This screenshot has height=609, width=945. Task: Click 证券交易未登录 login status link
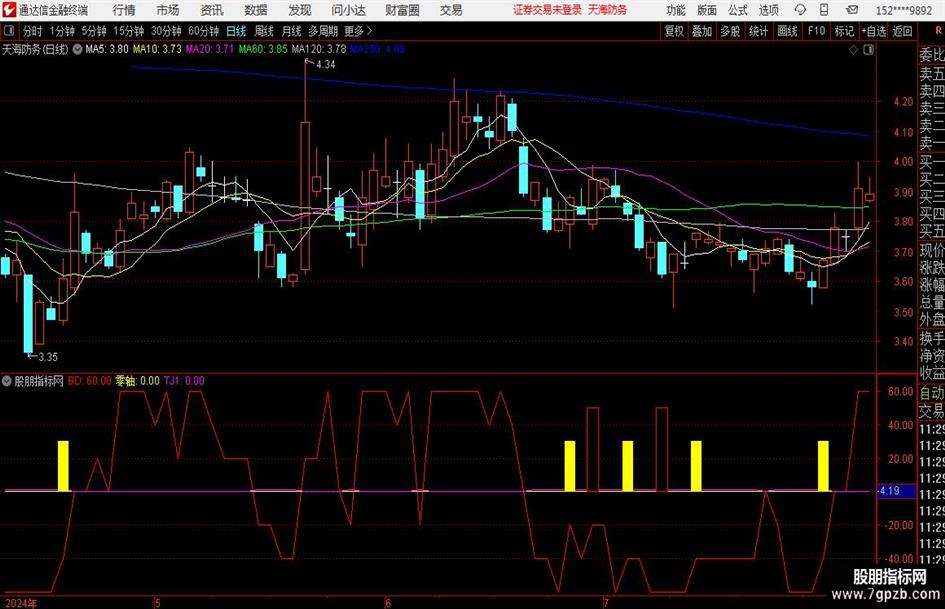pos(548,10)
